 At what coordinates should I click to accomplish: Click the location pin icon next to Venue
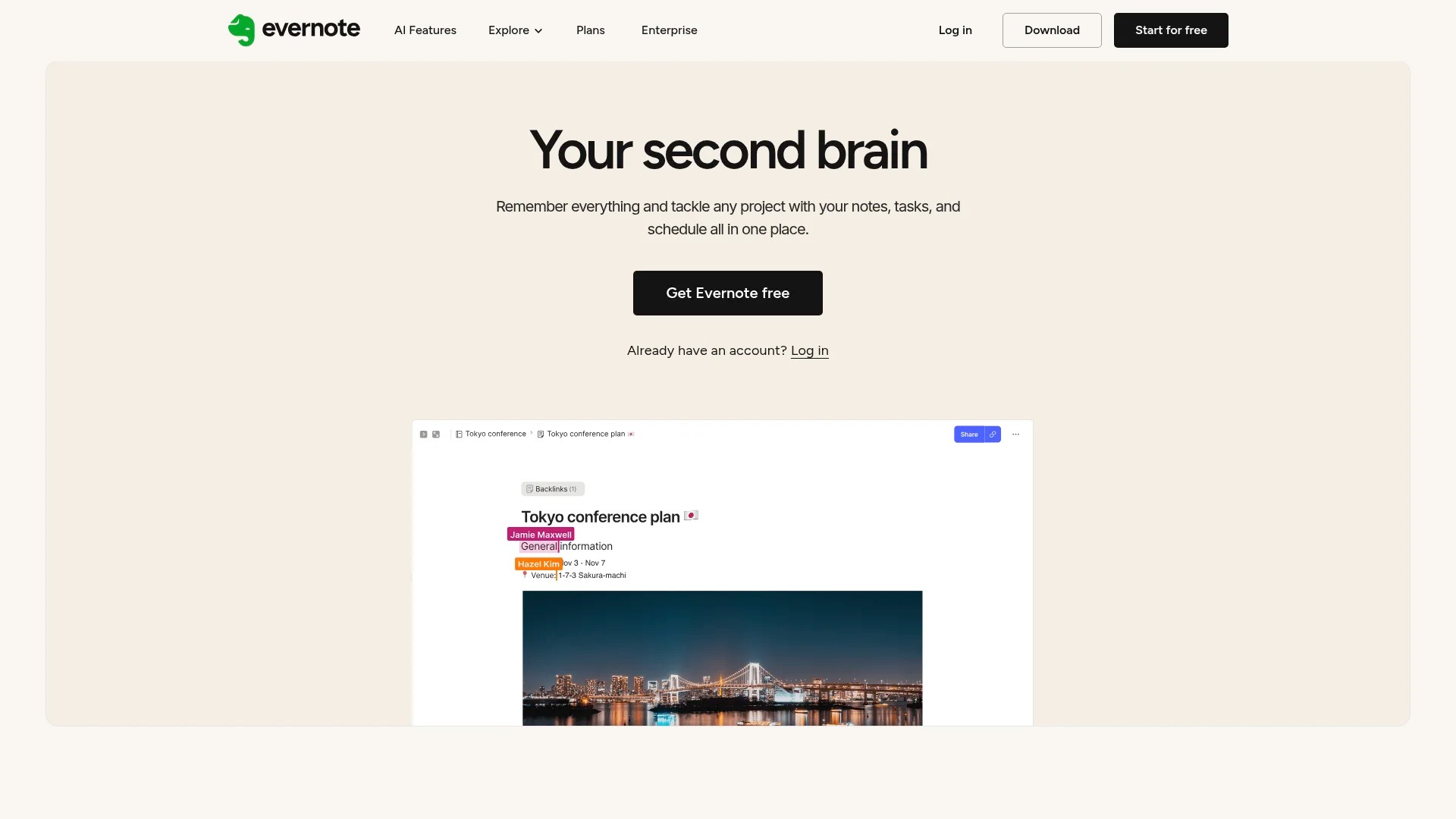pyautogui.click(x=524, y=575)
